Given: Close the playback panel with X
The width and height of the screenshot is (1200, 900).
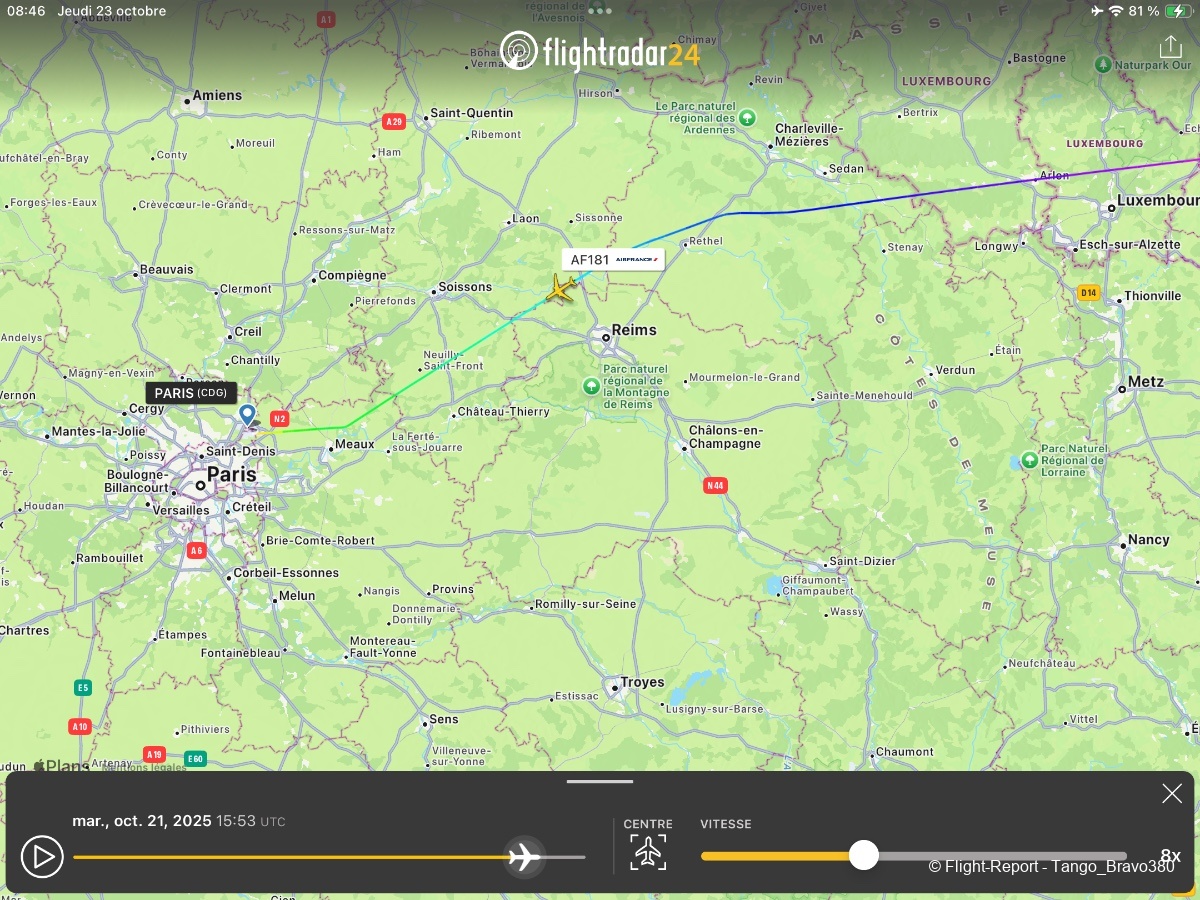Looking at the screenshot, I should tap(1172, 794).
